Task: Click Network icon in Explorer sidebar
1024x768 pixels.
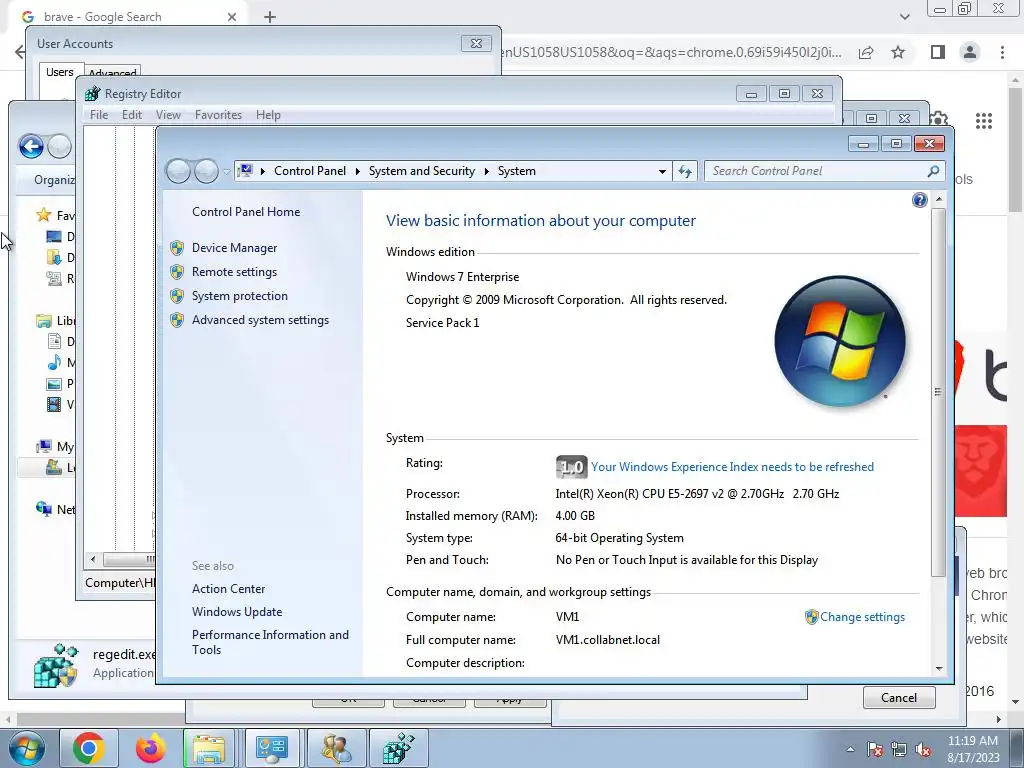Action: (x=44, y=509)
